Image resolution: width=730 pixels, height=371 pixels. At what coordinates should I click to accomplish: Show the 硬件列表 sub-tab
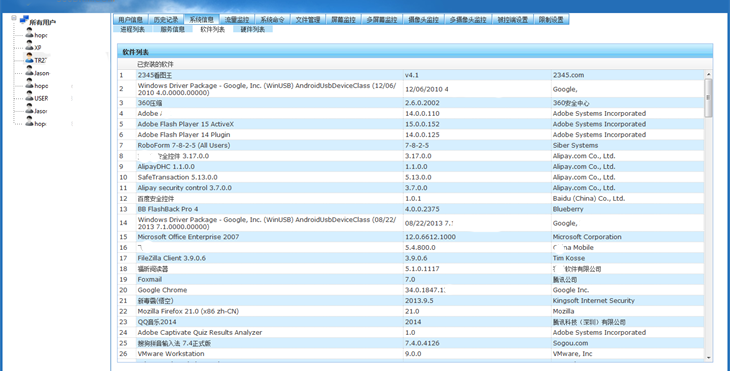tap(253, 29)
